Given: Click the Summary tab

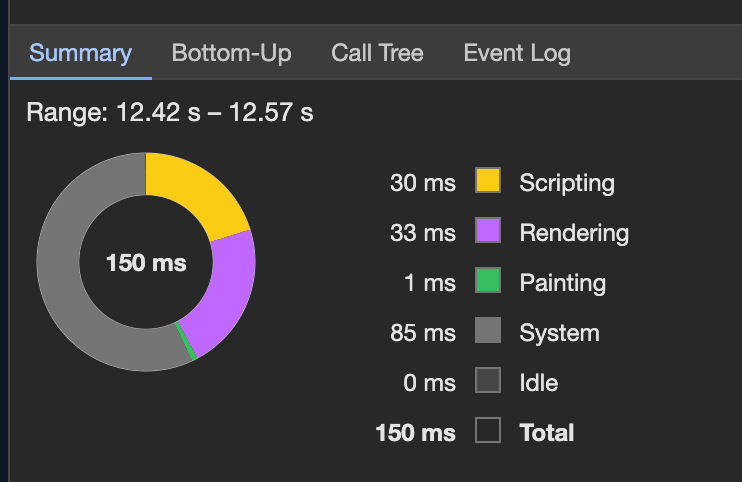Looking at the screenshot, I should coord(80,53).
